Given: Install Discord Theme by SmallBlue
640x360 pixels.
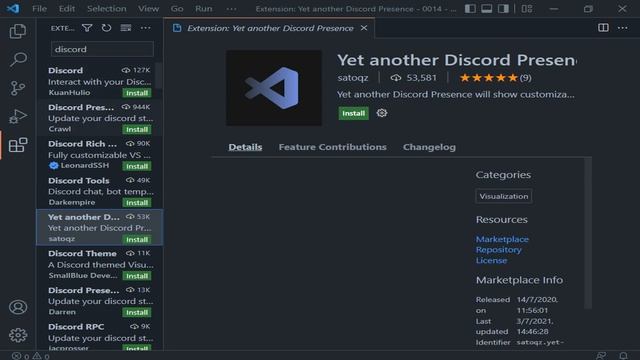Looking at the screenshot, I should (x=137, y=276).
